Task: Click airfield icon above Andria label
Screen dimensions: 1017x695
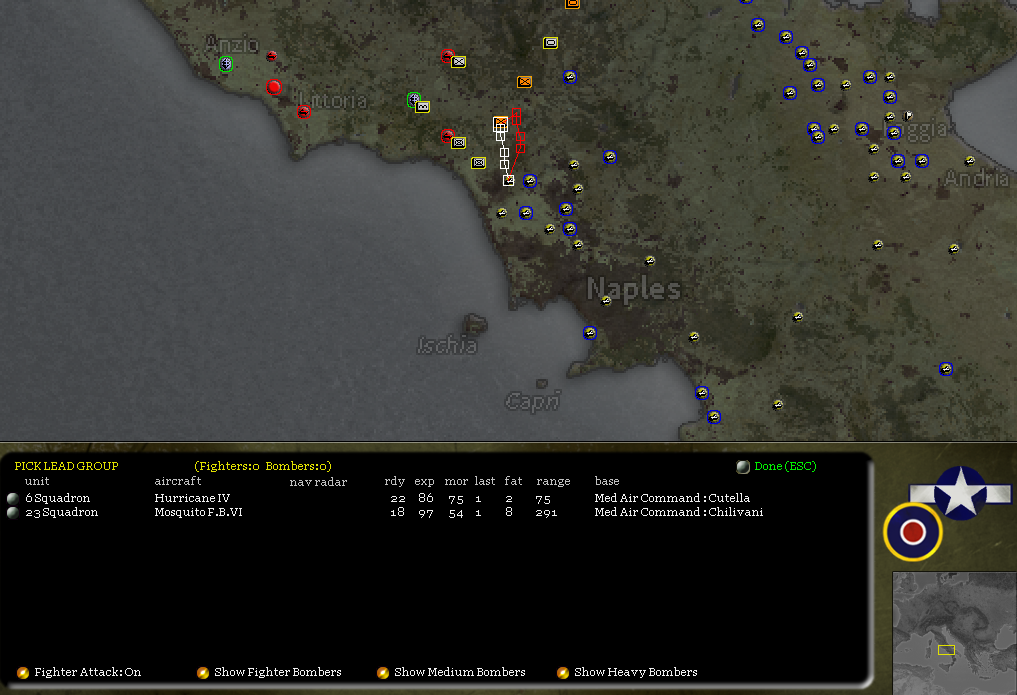Action: coord(970,161)
